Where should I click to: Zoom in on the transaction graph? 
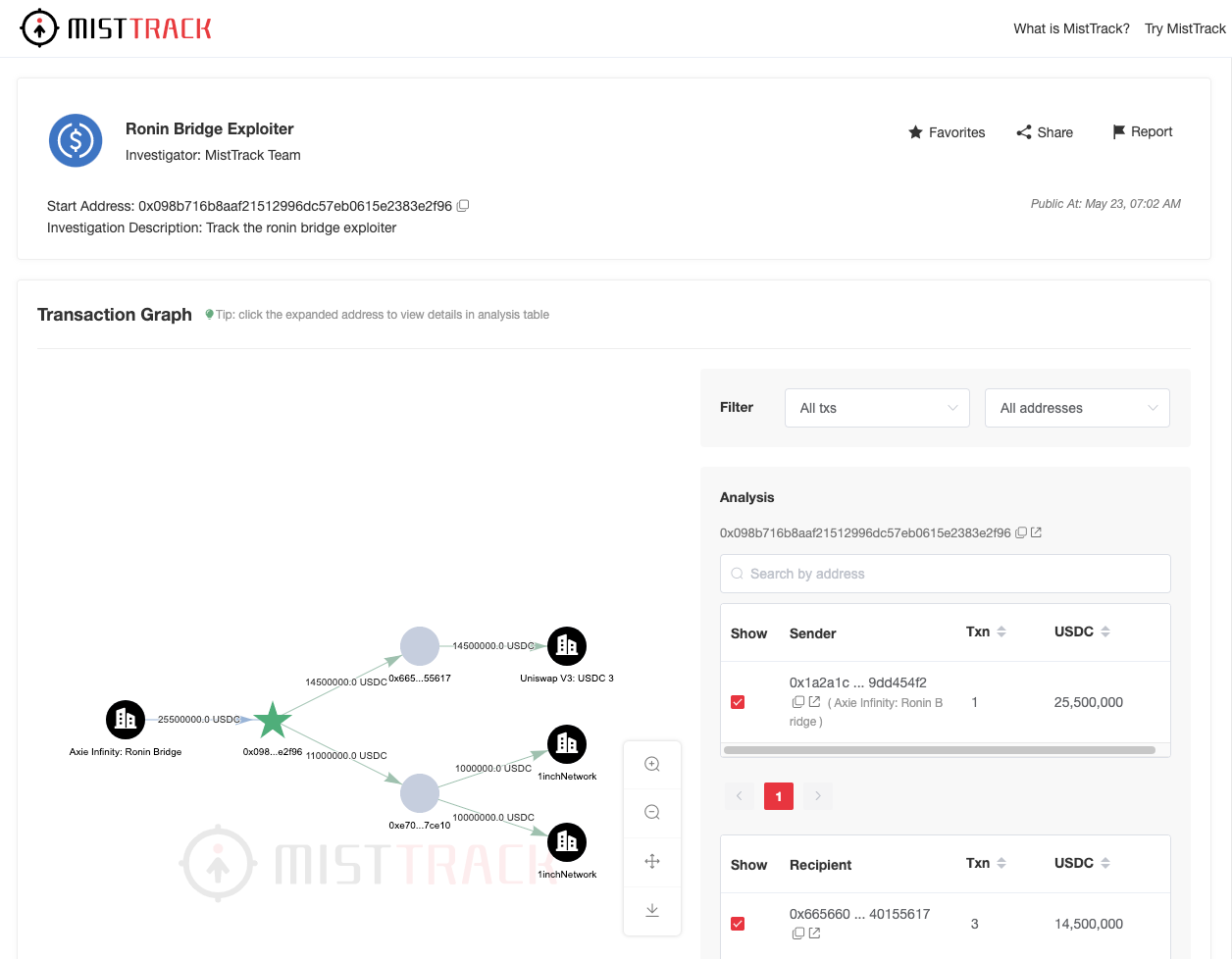652,765
